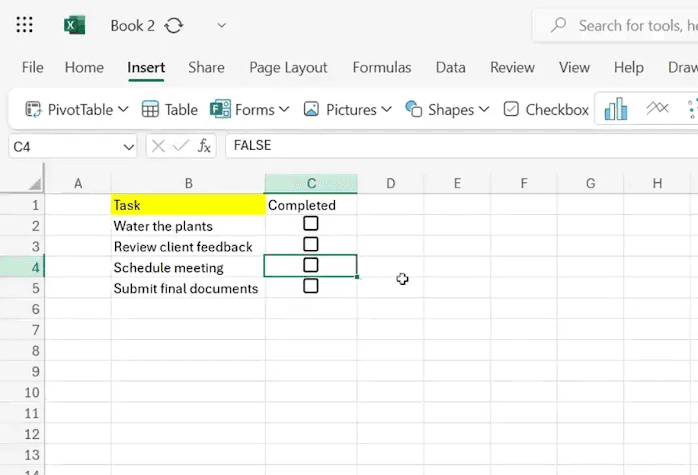The height and width of the screenshot is (475, 698).
Task: Tick the Submit final documents checkbox
Action: 311,286
